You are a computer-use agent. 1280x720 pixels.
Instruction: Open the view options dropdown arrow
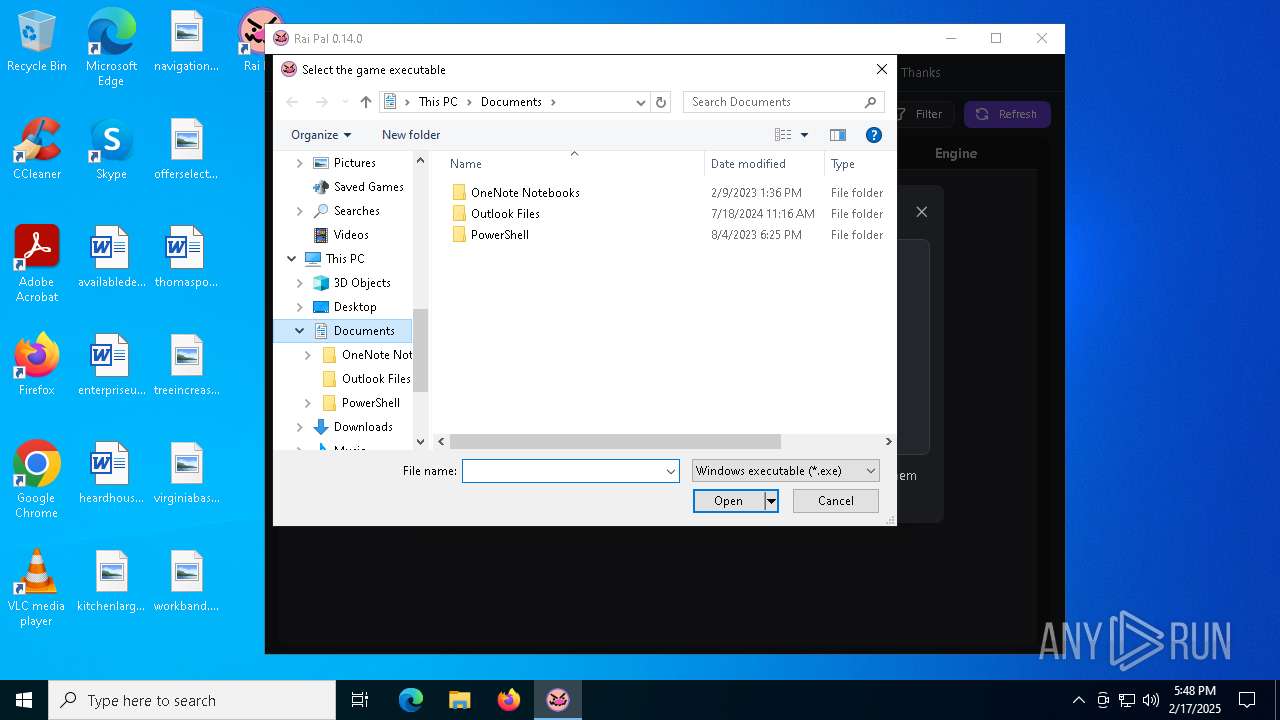(804, 135)
